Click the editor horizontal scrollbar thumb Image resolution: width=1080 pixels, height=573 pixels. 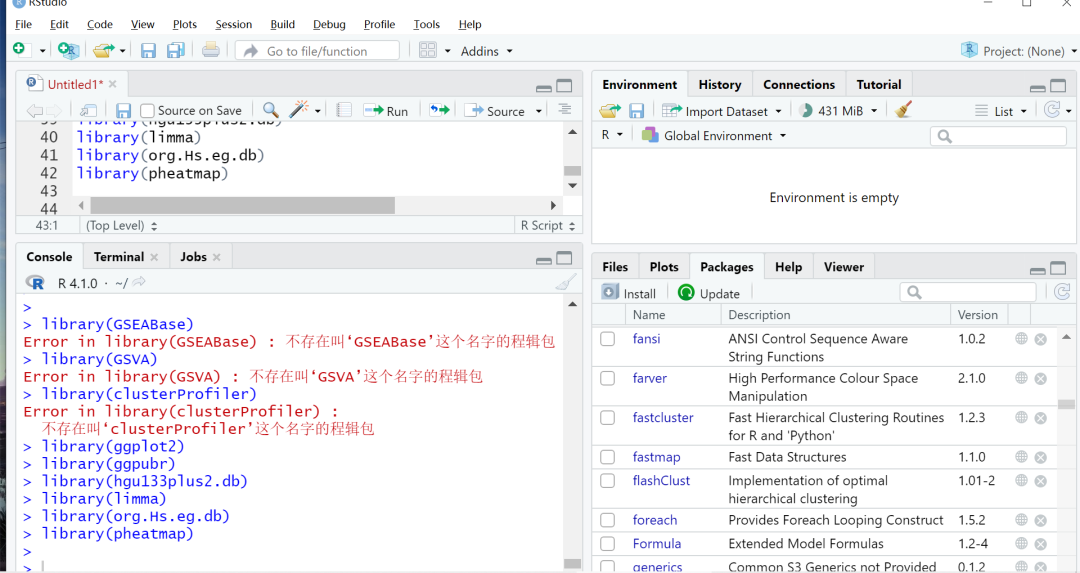point(242,205)
